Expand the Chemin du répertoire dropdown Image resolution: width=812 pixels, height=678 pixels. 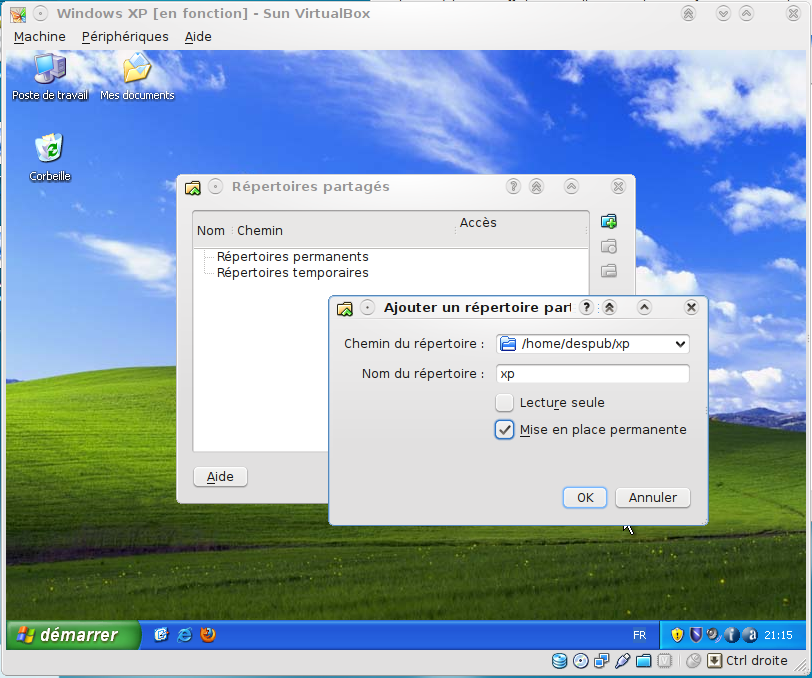[x=681, y=344]
